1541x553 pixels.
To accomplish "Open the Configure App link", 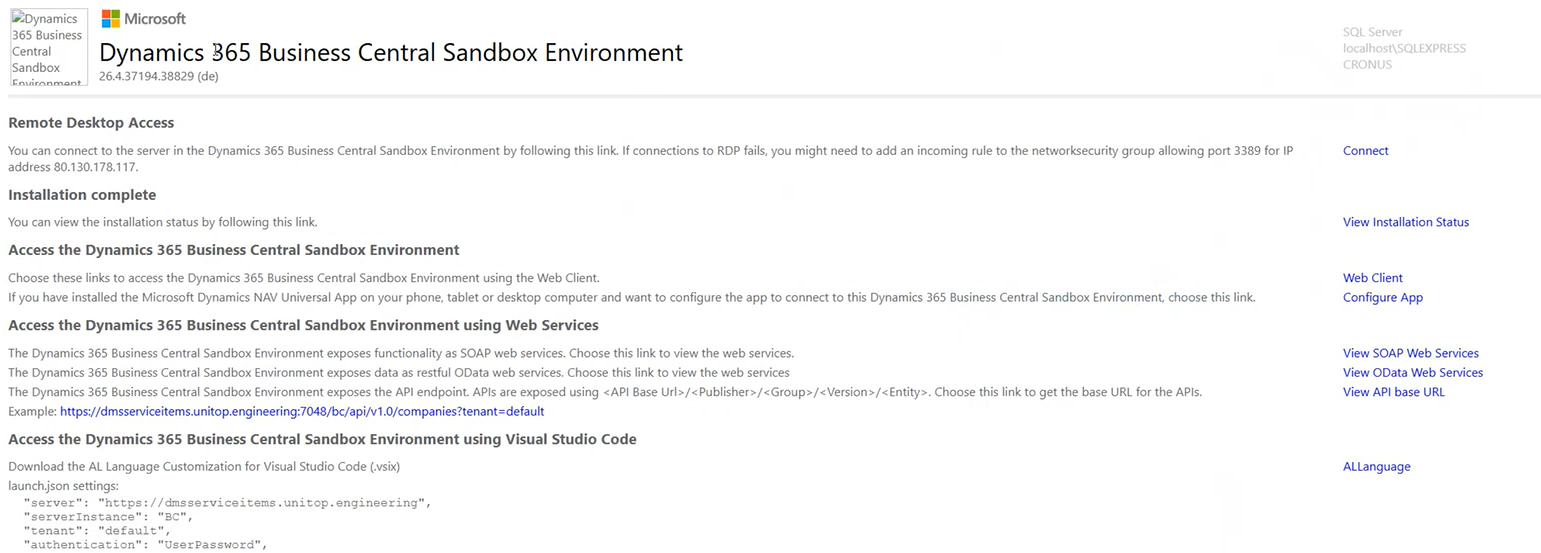I will (x=1382, y=297).
